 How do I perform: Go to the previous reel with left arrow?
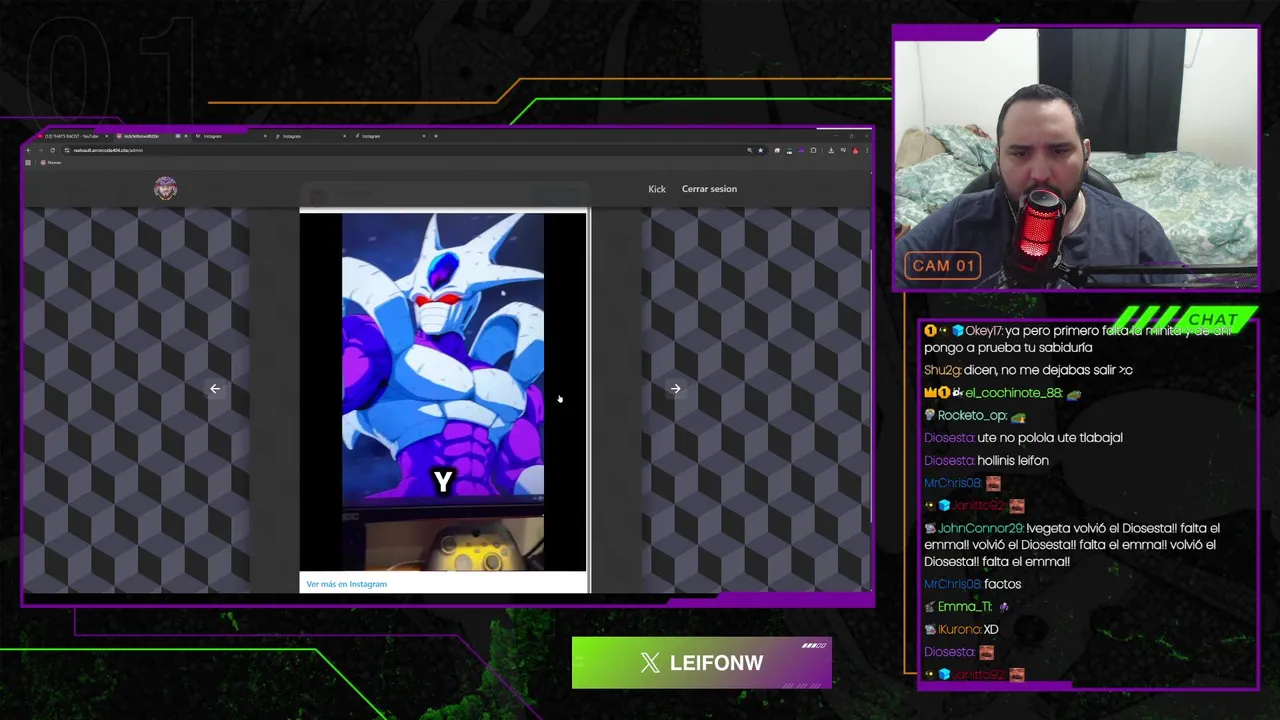(x=215, y=389)
